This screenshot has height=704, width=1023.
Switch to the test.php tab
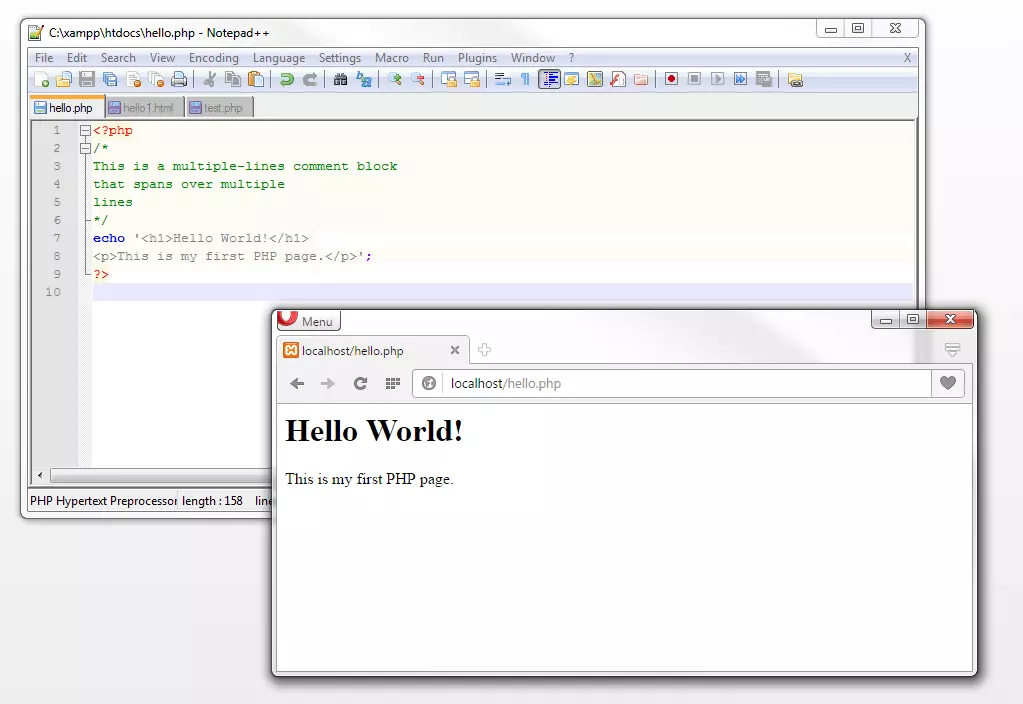[x=219, y=107]
